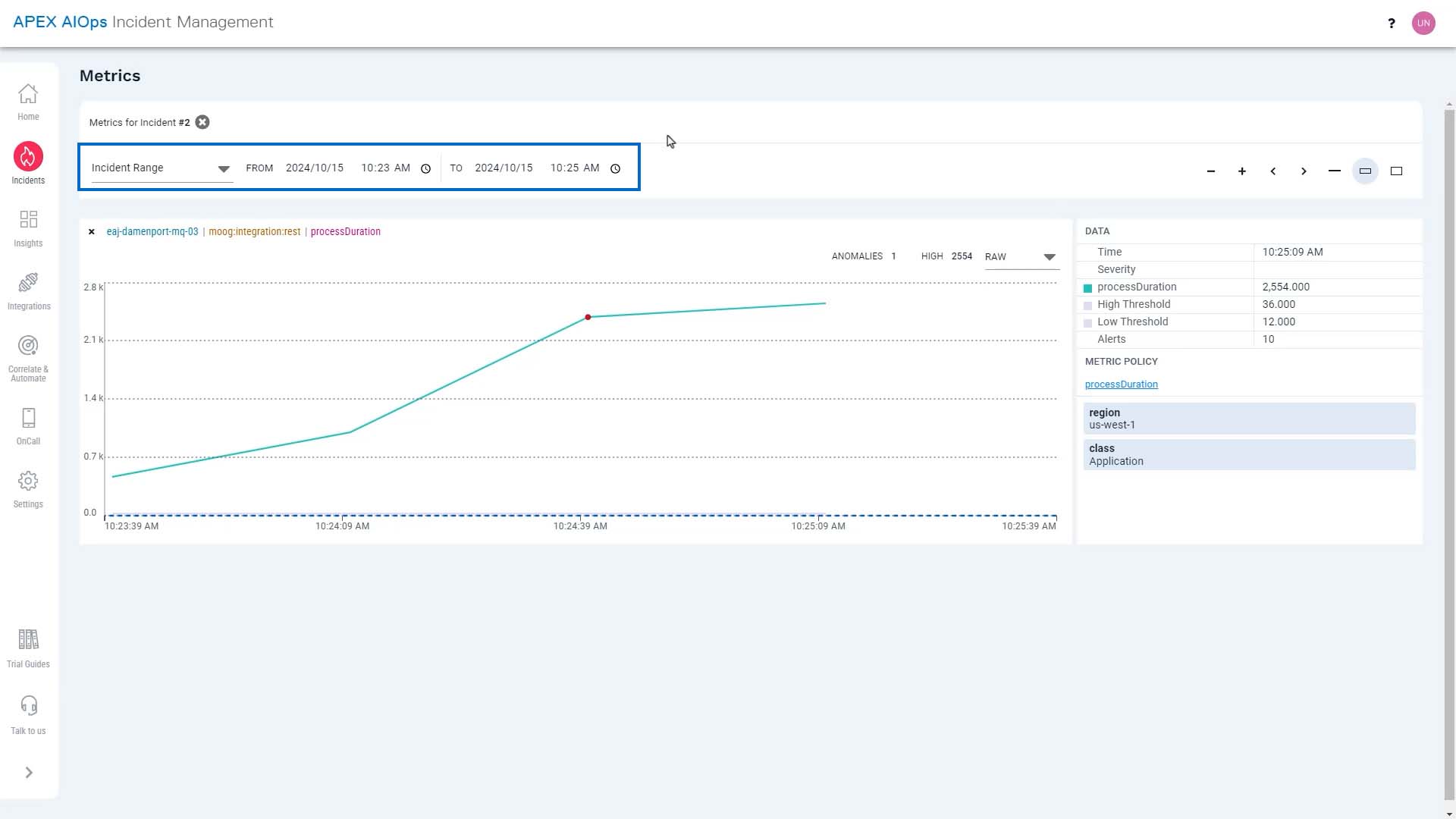This screenshot has width=1456, height=819.
Task: Open the Incidents flame icon
Action: pyautogui.click(x=28, y=156)
